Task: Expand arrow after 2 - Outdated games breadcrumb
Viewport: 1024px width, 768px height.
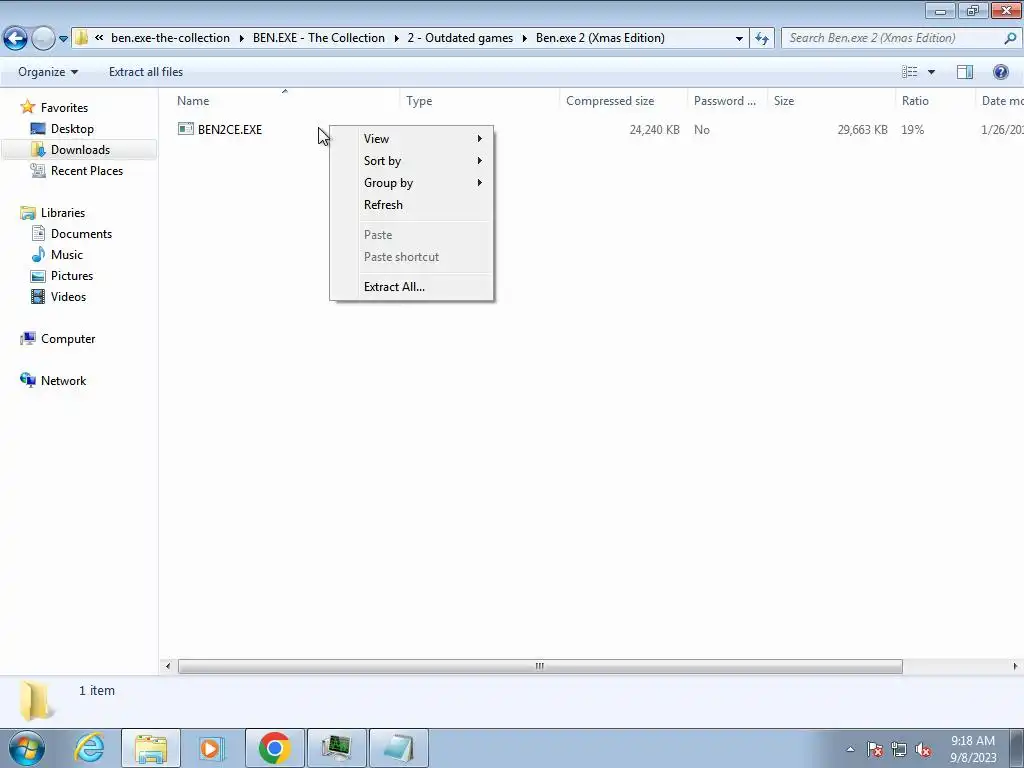Action: (x=524, y=39)
